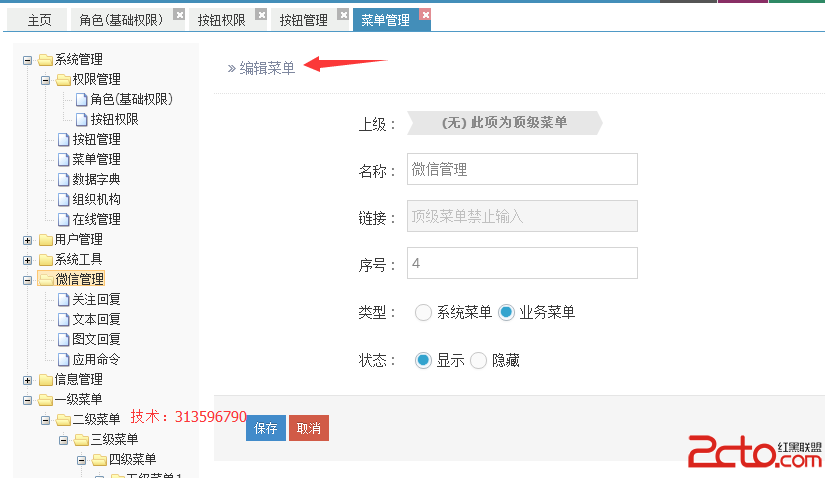Screen dimensions: 825x478
Task: Collapse the 权限管理 tree node
Action: (x=45, y=81)
